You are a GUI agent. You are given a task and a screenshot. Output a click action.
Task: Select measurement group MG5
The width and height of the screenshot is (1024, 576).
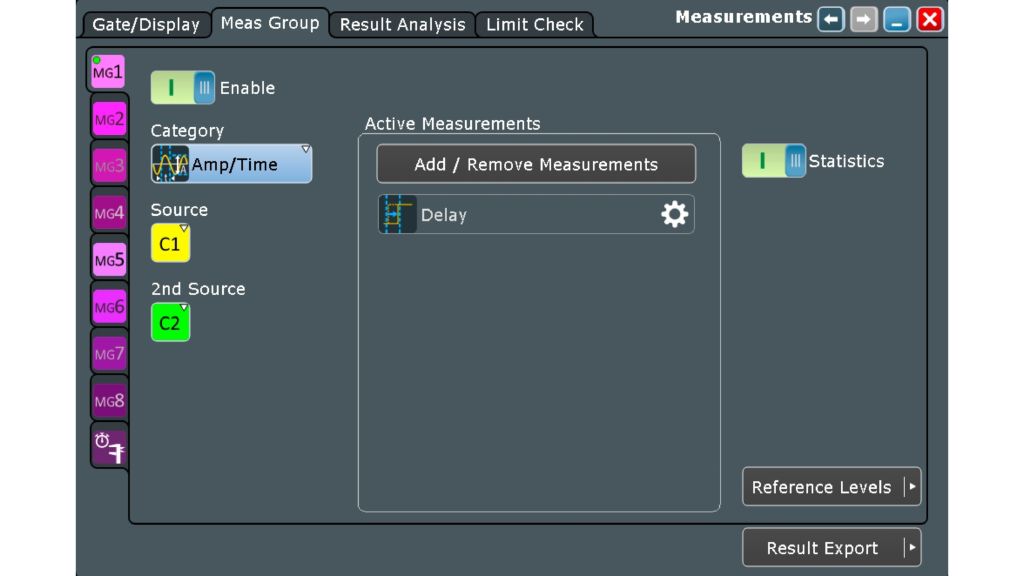(x=108, y=259)
